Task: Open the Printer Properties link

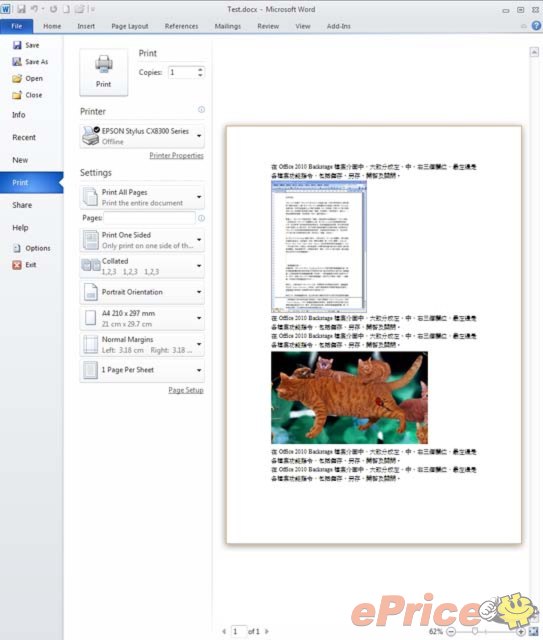Action: tap(176, 156)
